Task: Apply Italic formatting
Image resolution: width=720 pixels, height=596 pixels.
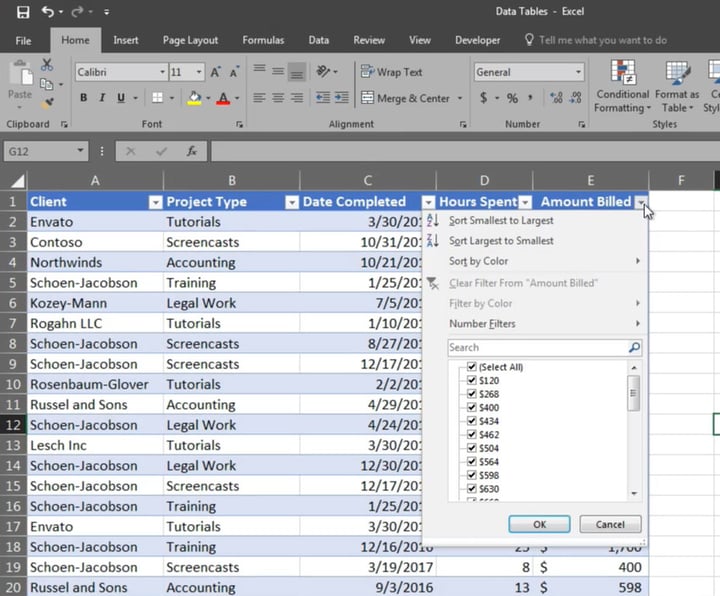Action: point(102,98)
